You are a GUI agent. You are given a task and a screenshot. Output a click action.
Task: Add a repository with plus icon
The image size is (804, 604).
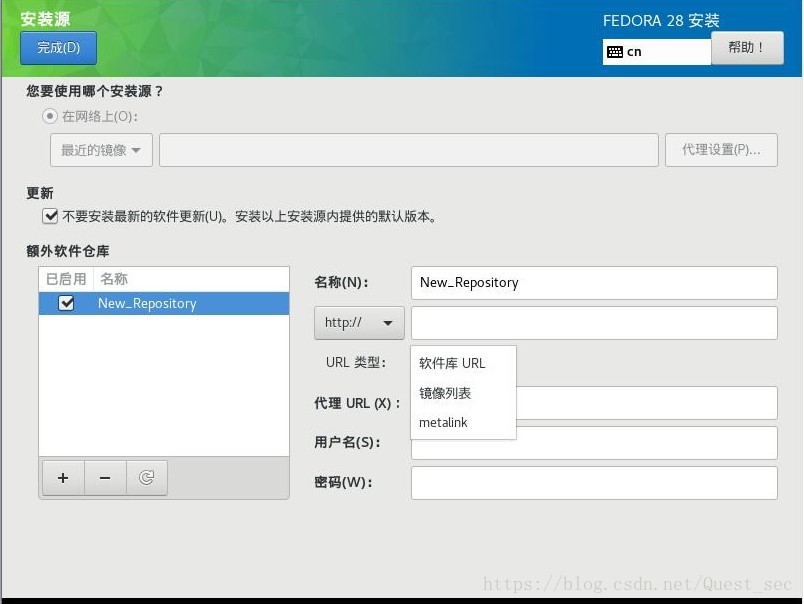pos(63,478)
